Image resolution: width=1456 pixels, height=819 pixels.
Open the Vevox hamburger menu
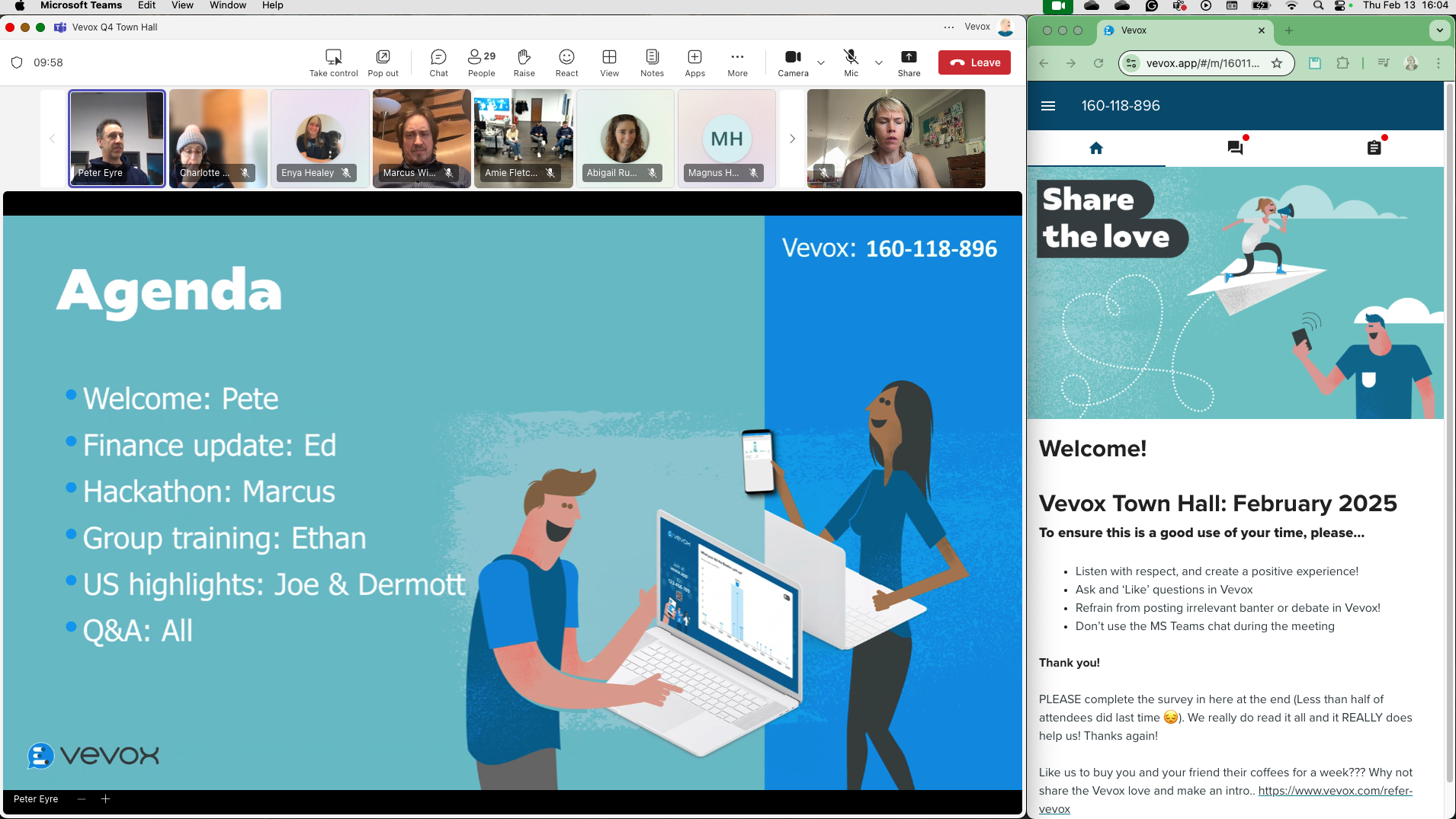pyautogui.click(x=1048, y=106)
